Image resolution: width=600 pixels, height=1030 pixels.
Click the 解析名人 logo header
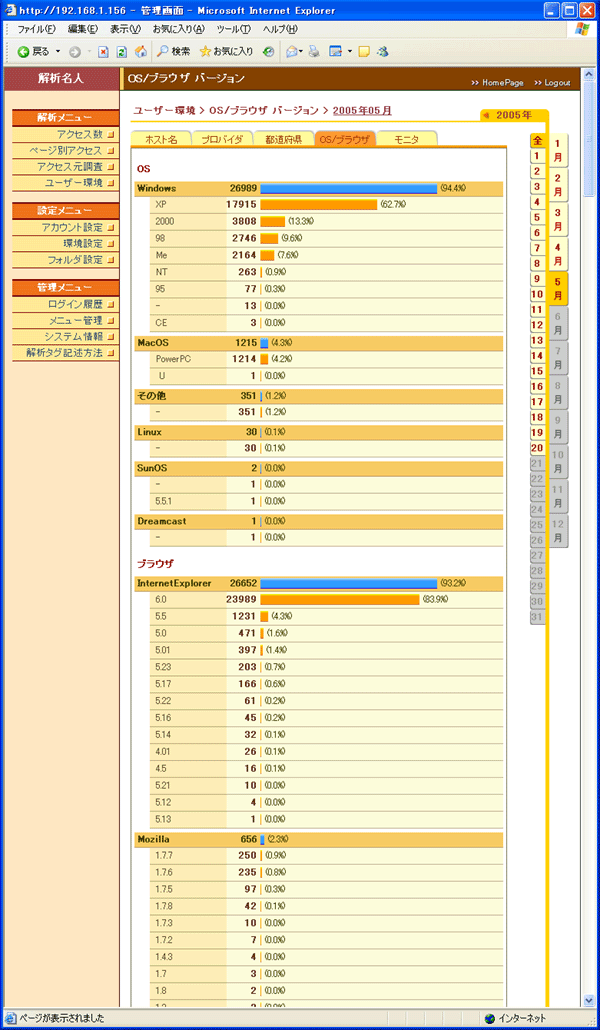[x=61, y=78]
